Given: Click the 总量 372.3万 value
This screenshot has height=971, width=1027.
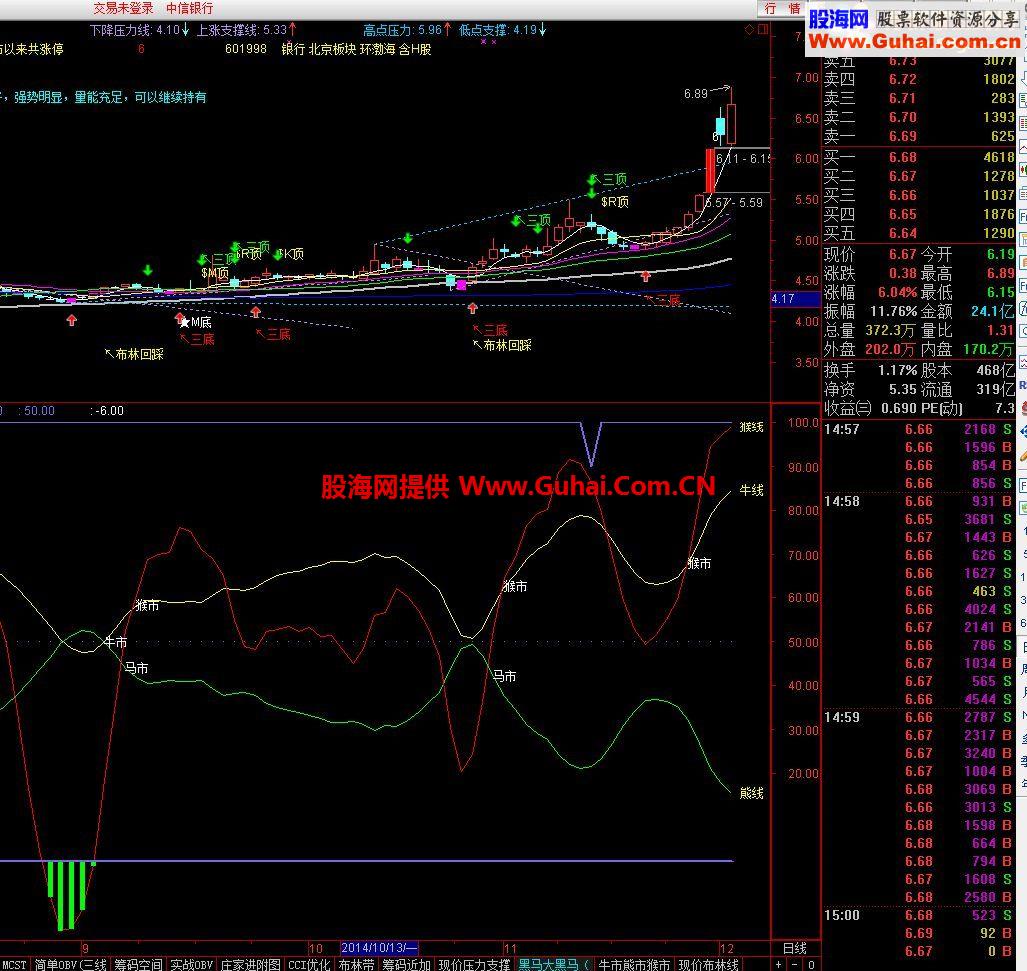Looking at the screenshot, I should 890,331.
